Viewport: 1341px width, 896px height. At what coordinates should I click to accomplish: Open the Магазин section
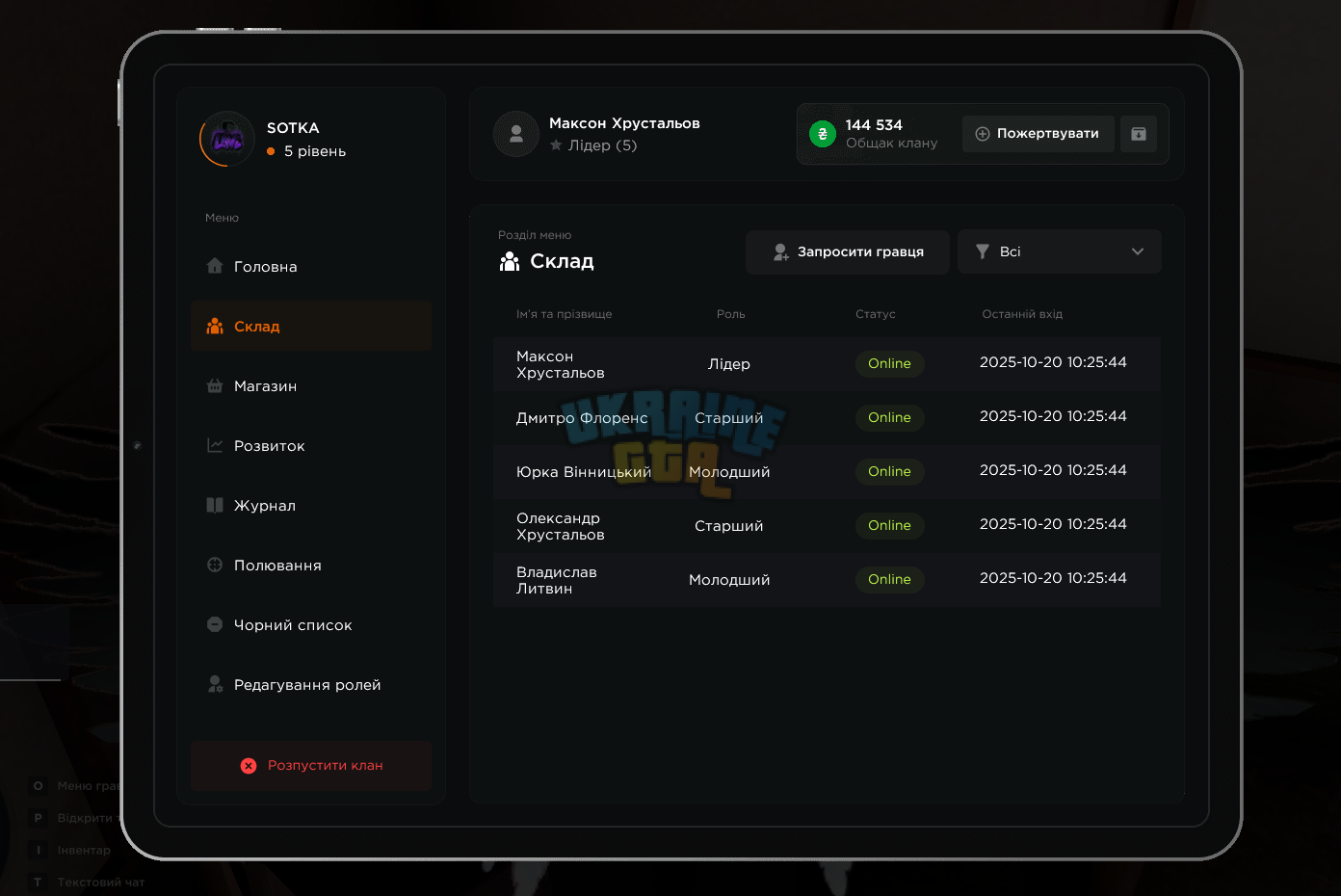tap(311, 385)
